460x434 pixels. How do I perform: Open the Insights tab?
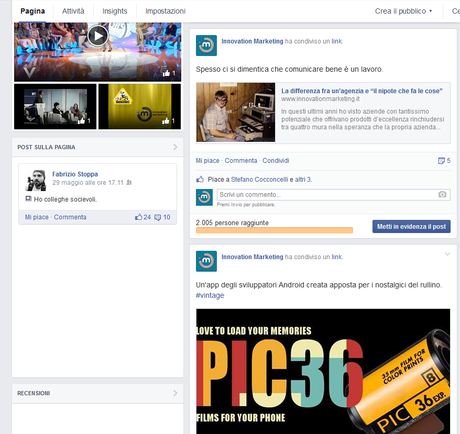click(115, 11)
